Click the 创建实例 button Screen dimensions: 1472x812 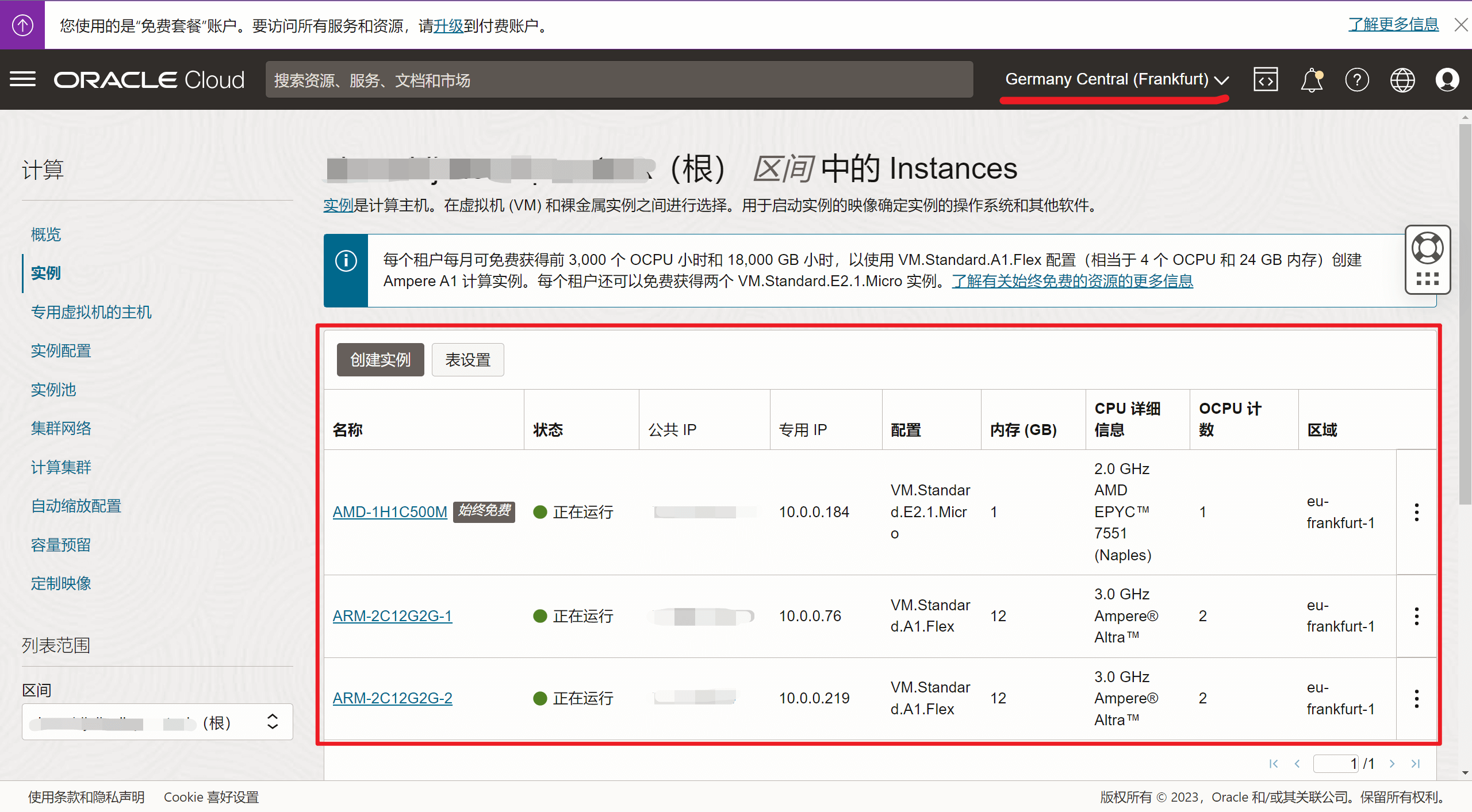pos(380,360)
